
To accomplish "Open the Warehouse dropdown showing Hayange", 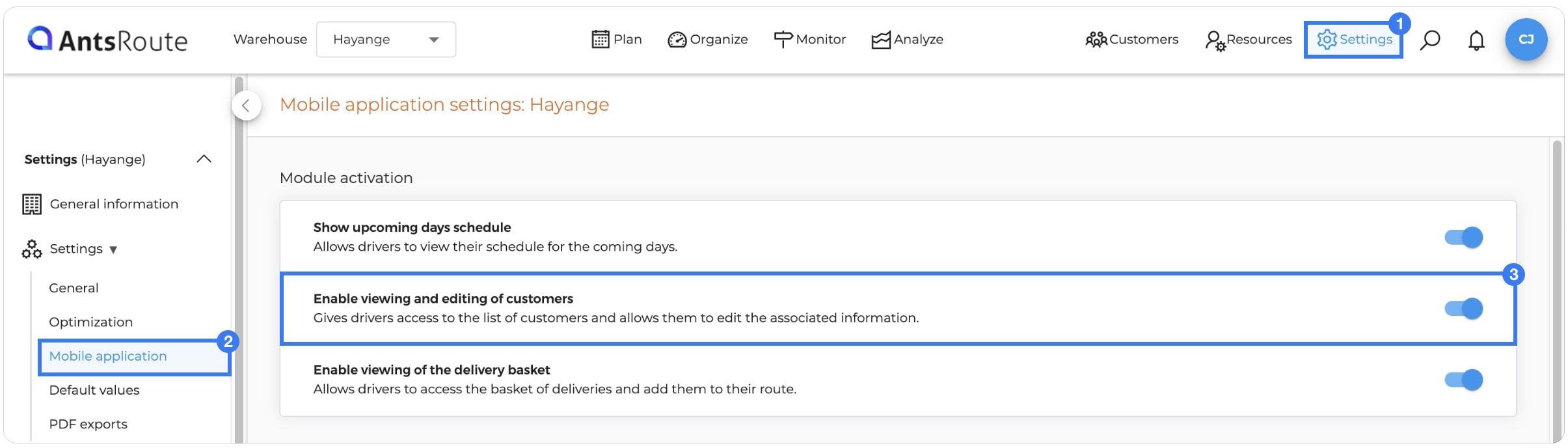I will coord(386,40).
